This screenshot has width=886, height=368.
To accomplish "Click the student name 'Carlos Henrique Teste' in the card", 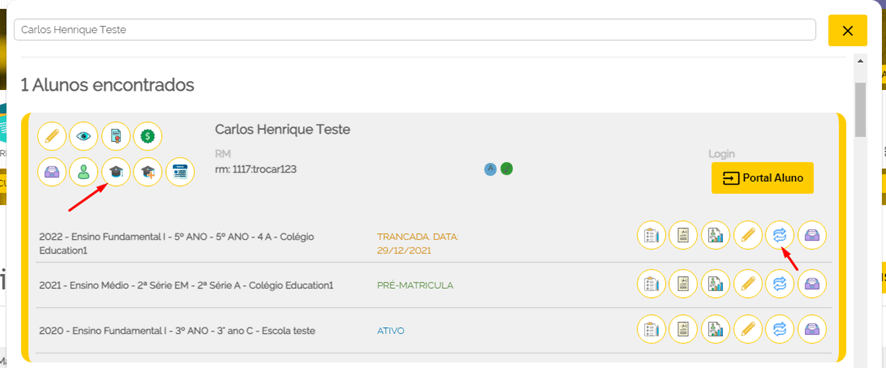I will pyautogui.click(x=283, y=129).
